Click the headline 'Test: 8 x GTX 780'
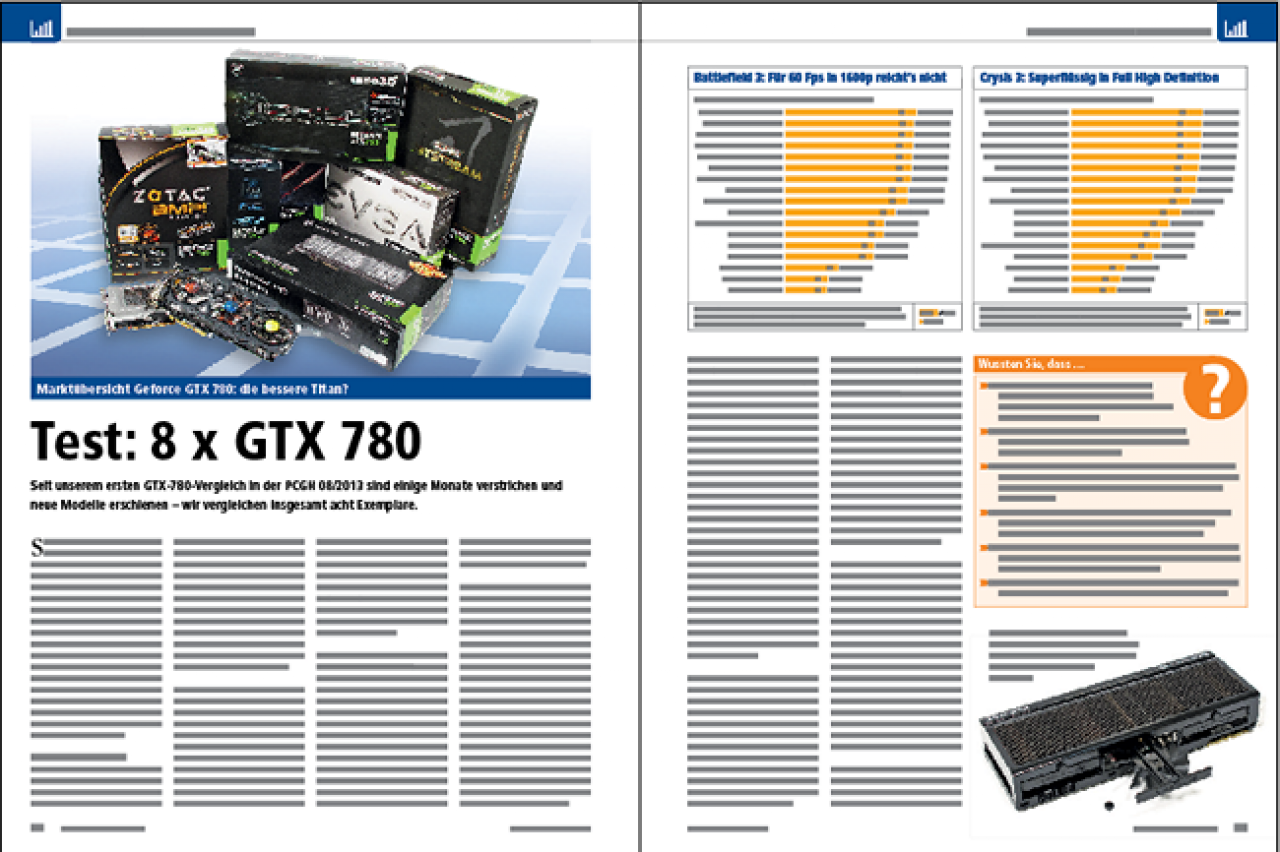1280x852 pixels. 226,440
